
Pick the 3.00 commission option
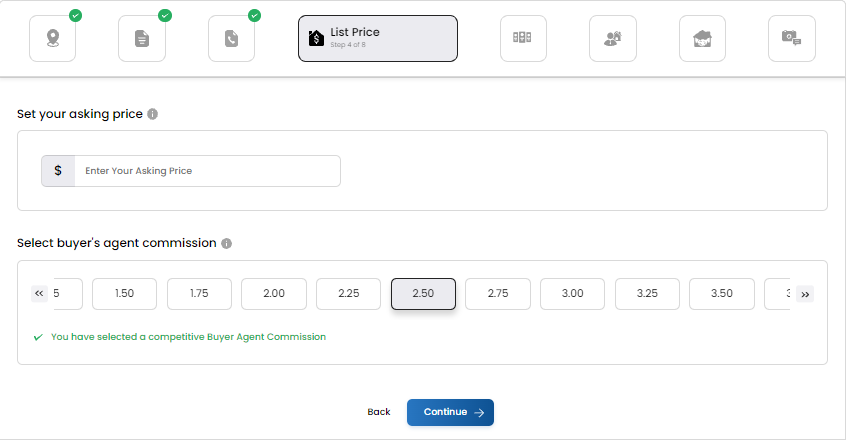coord(572,294)
